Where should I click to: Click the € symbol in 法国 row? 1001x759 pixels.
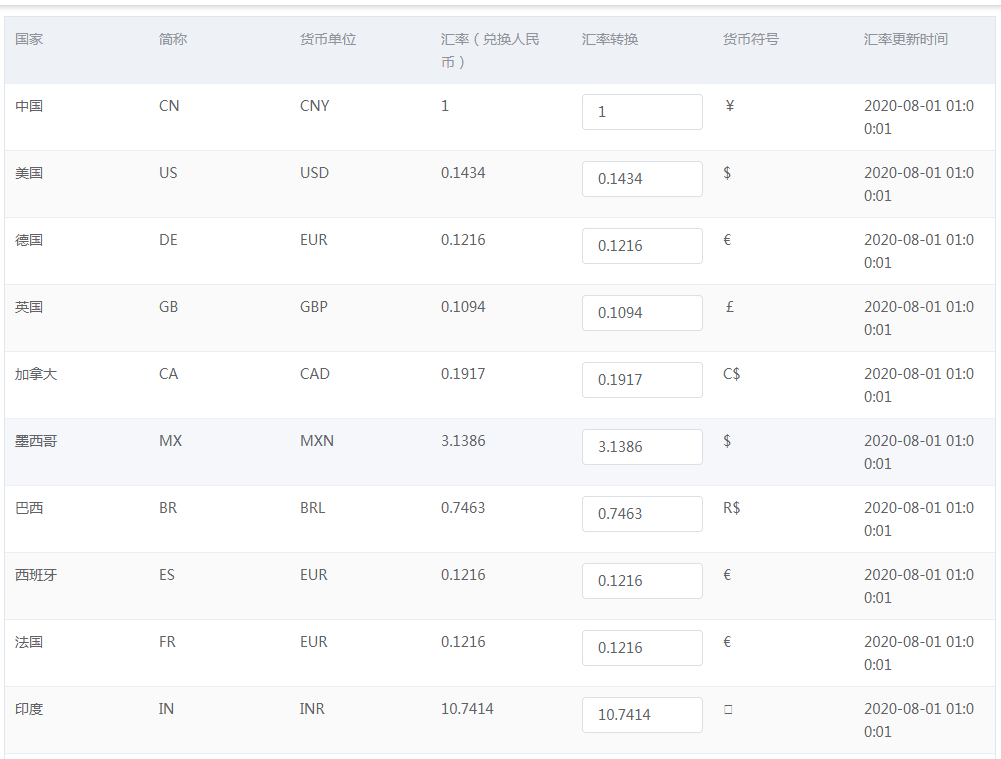click(727, 642)
